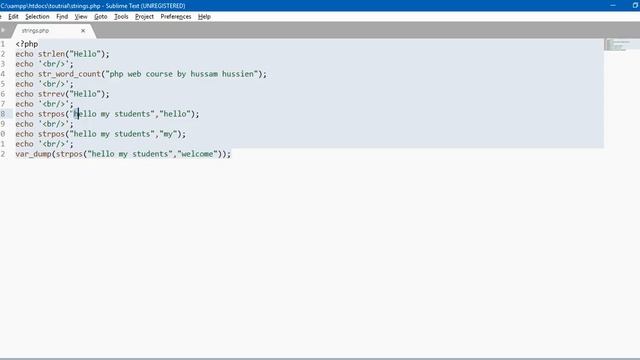This screenshot has width=640, height=360.
Task: Open the View menu
Action: click(x=81, y=17)
